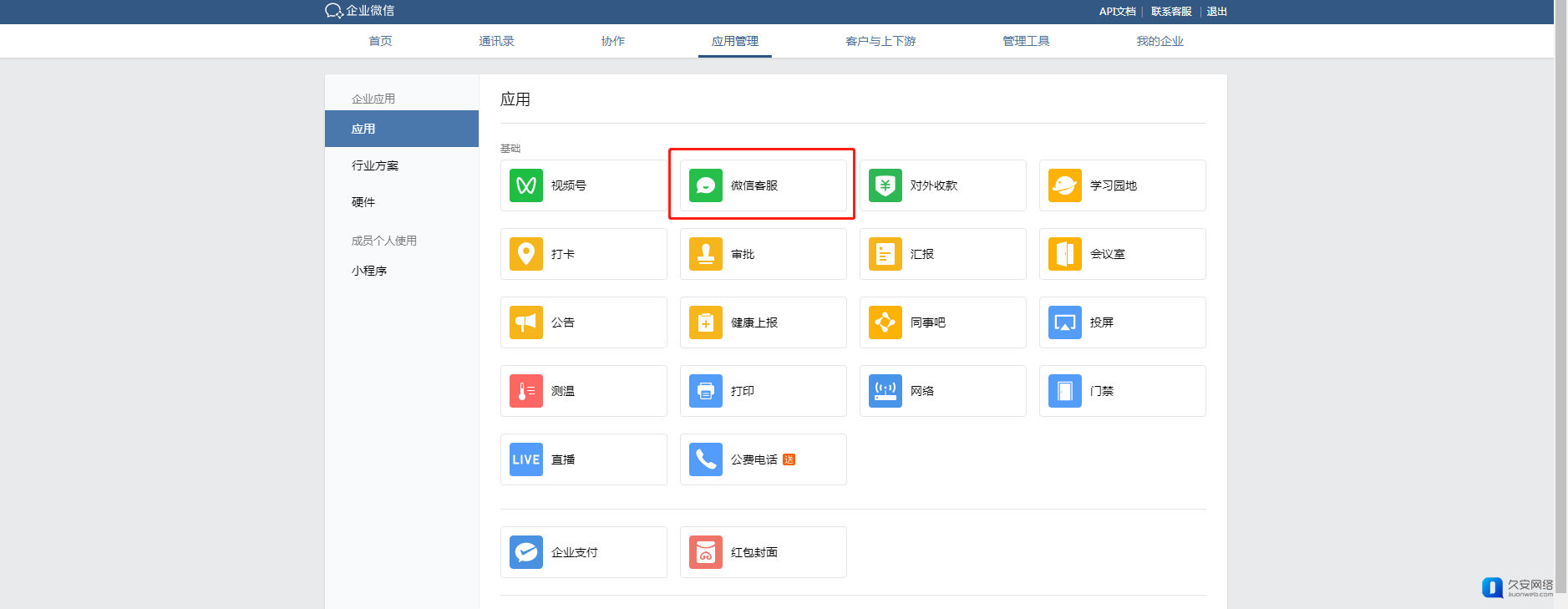Open 行业方案 in the sidebar

click(x=375, y=165)
